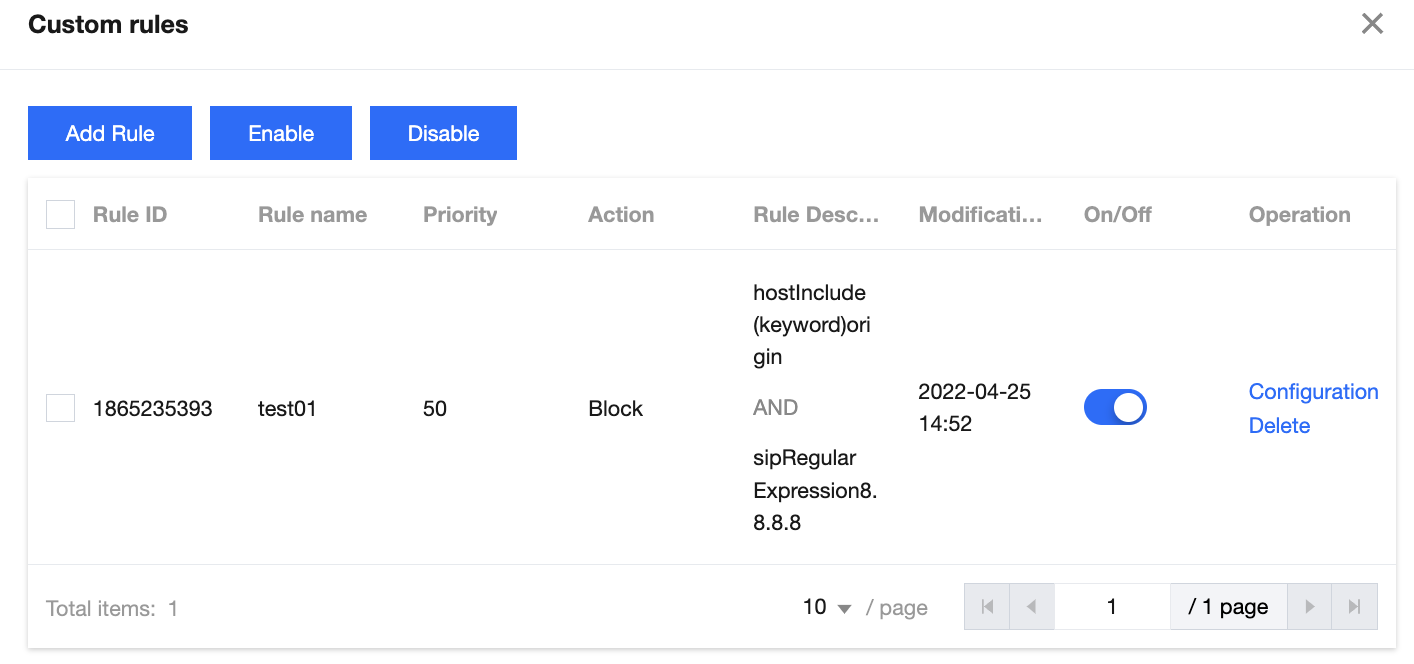Jump to the first page of rules
1414x664 pixels.
click(x=988, y=607)
